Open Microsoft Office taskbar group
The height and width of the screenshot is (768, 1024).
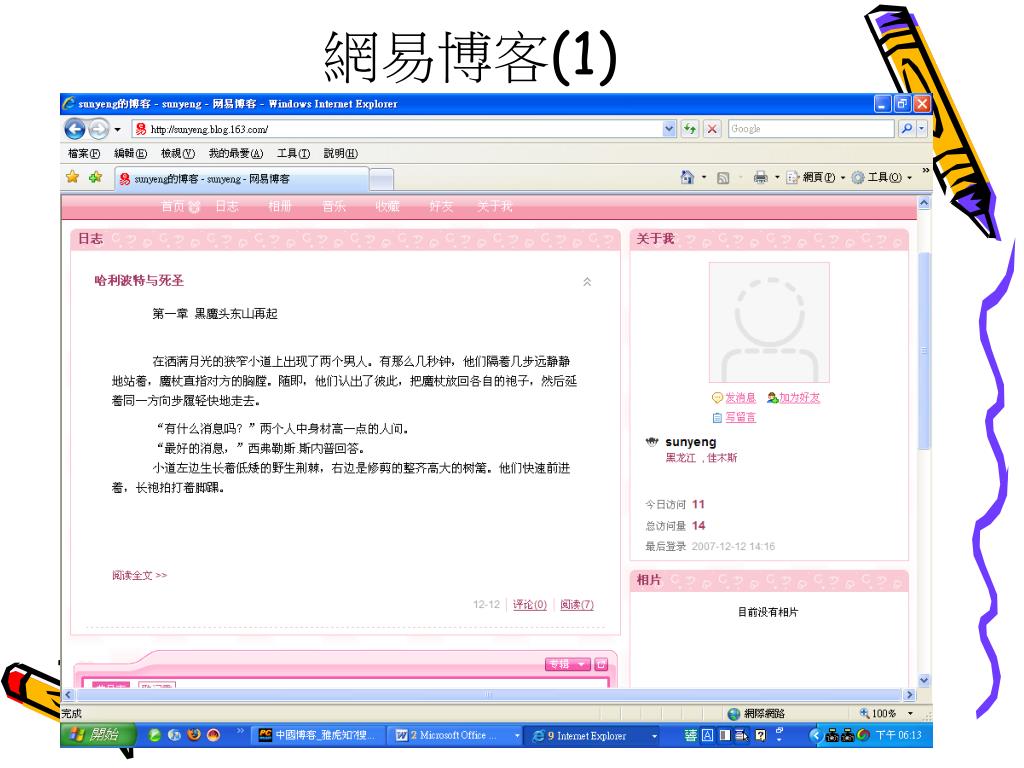455,735
